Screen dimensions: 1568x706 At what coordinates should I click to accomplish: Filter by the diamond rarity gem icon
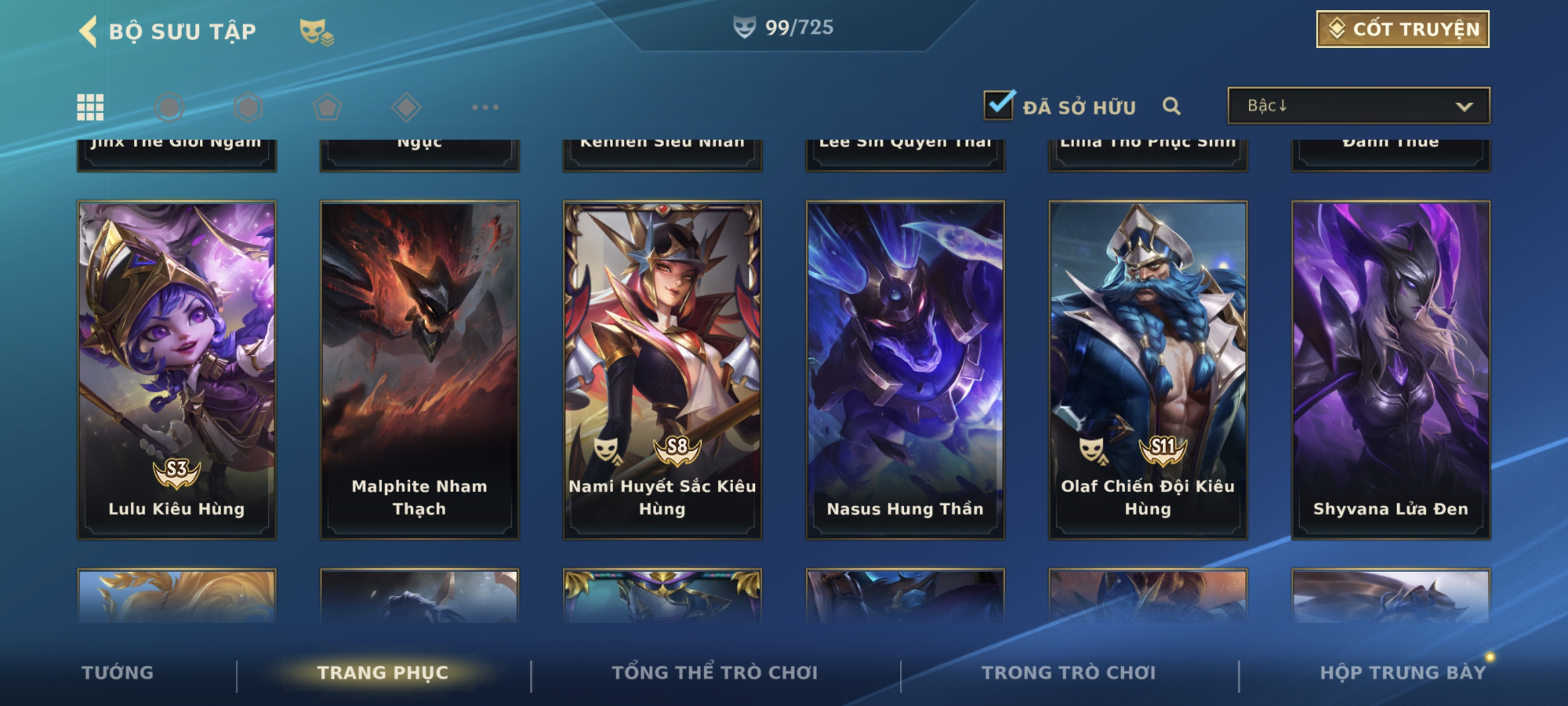pyautogui.click(x=406, y=107)
